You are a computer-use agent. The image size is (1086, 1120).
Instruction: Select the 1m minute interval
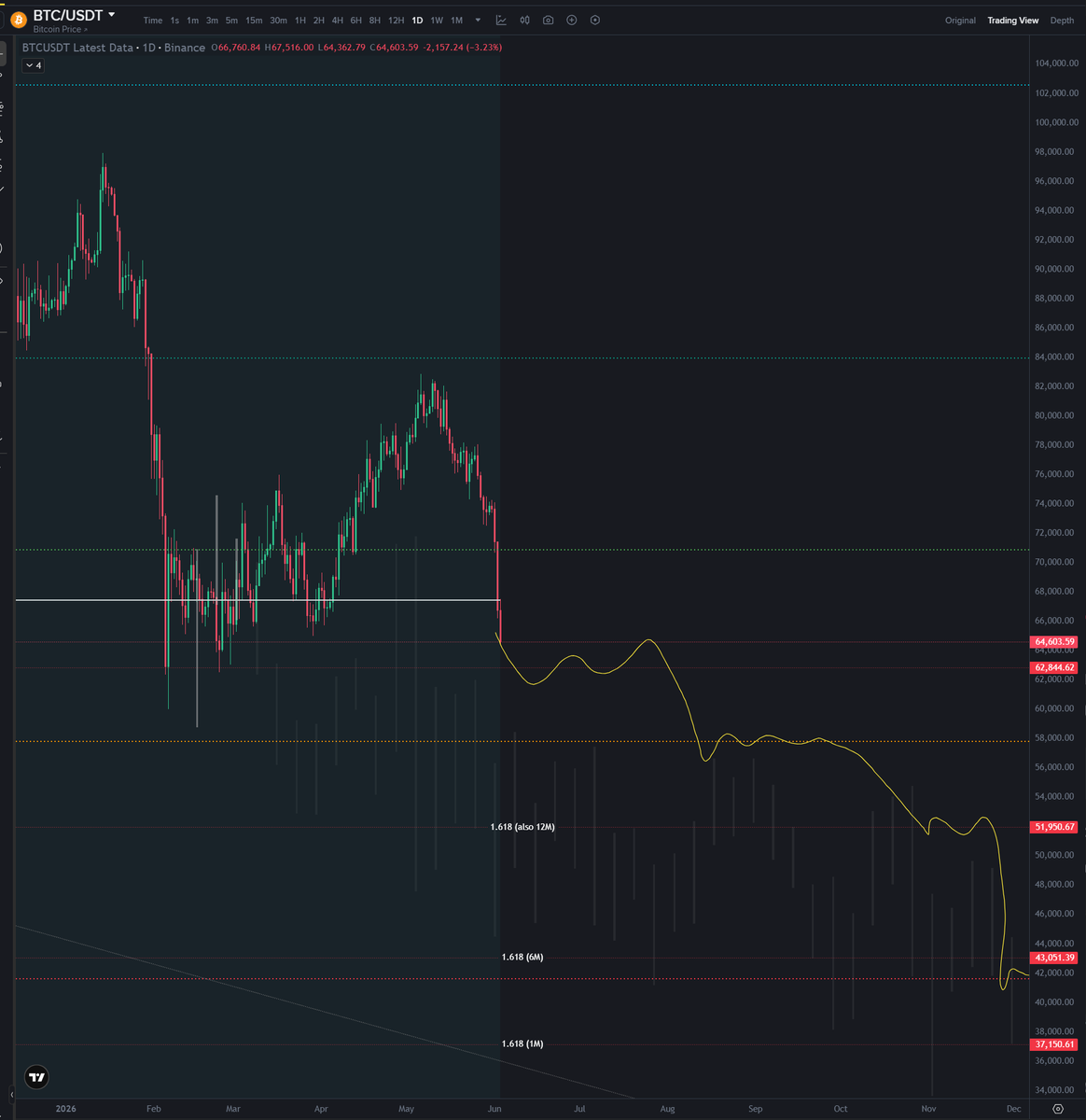point(192,21)
